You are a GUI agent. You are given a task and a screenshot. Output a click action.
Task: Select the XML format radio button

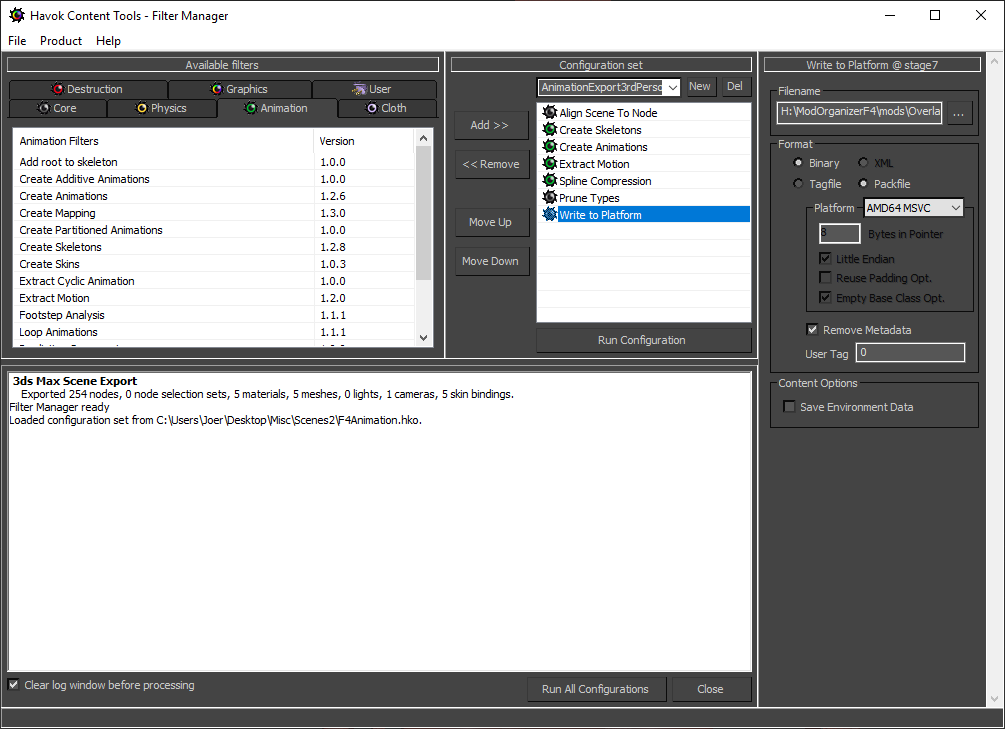point(863,163)
